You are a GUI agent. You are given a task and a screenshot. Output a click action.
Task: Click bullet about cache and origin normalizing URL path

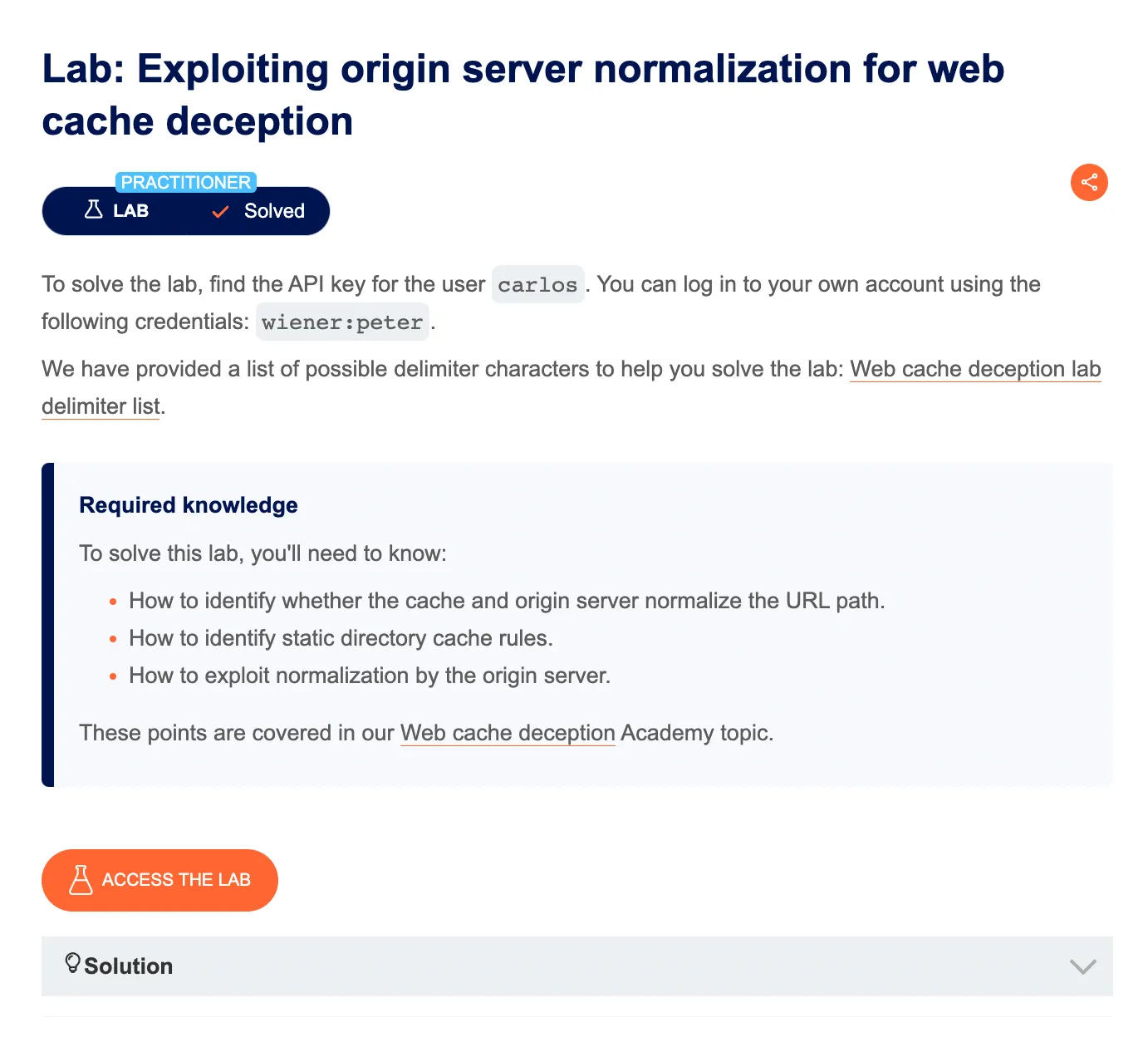507,601
